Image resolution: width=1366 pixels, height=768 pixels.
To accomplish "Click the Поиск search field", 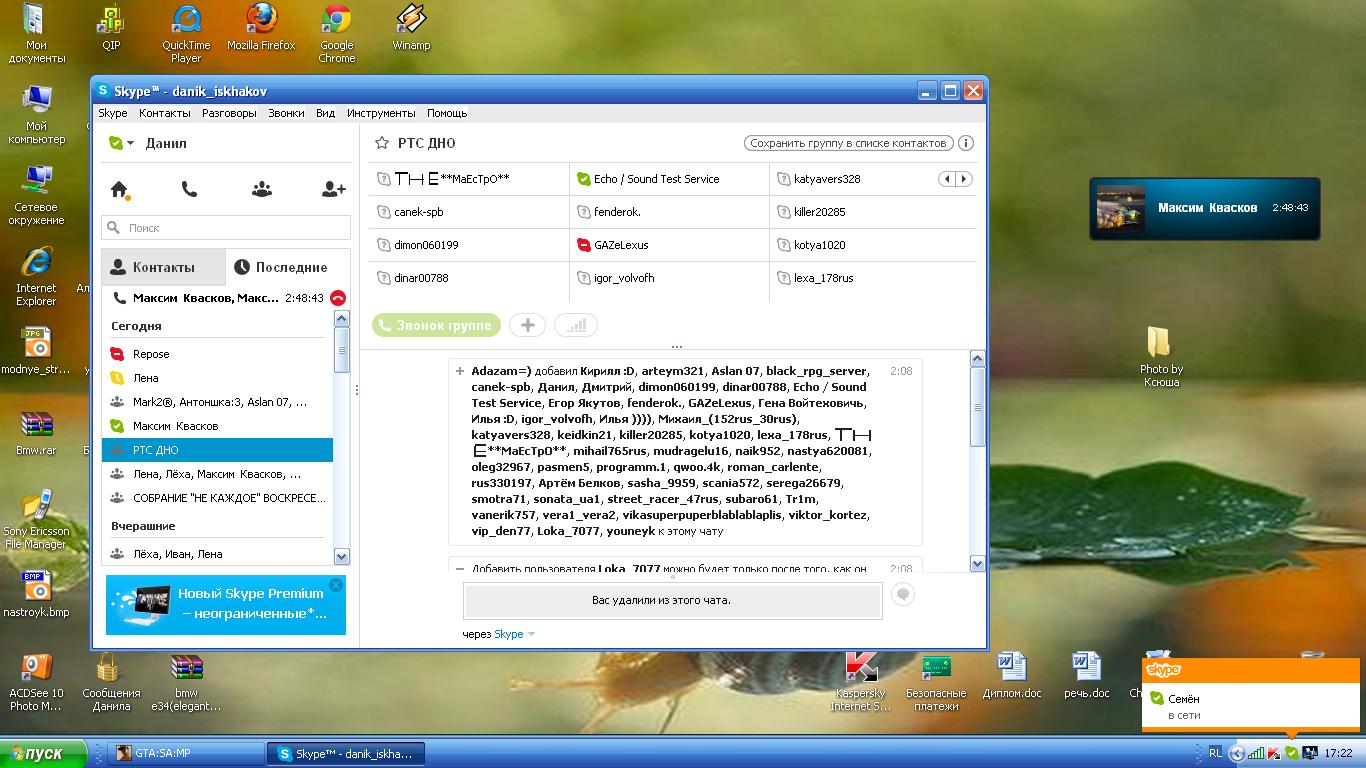I will point(226,228).
